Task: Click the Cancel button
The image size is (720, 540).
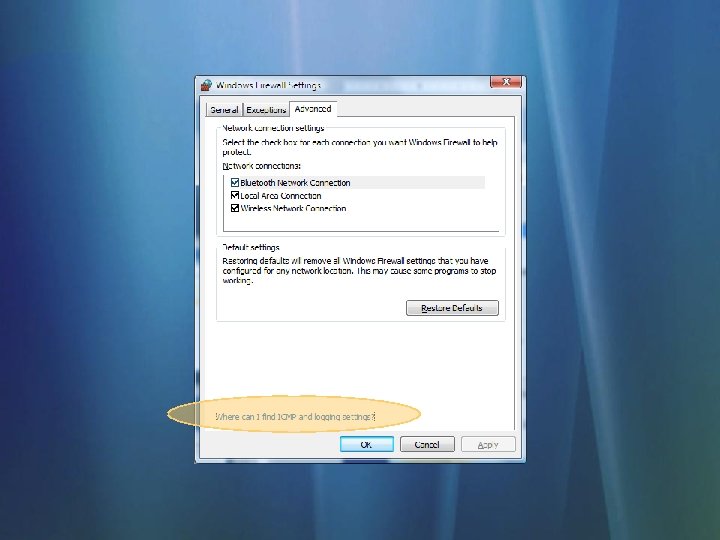Action: click(427, 444)
